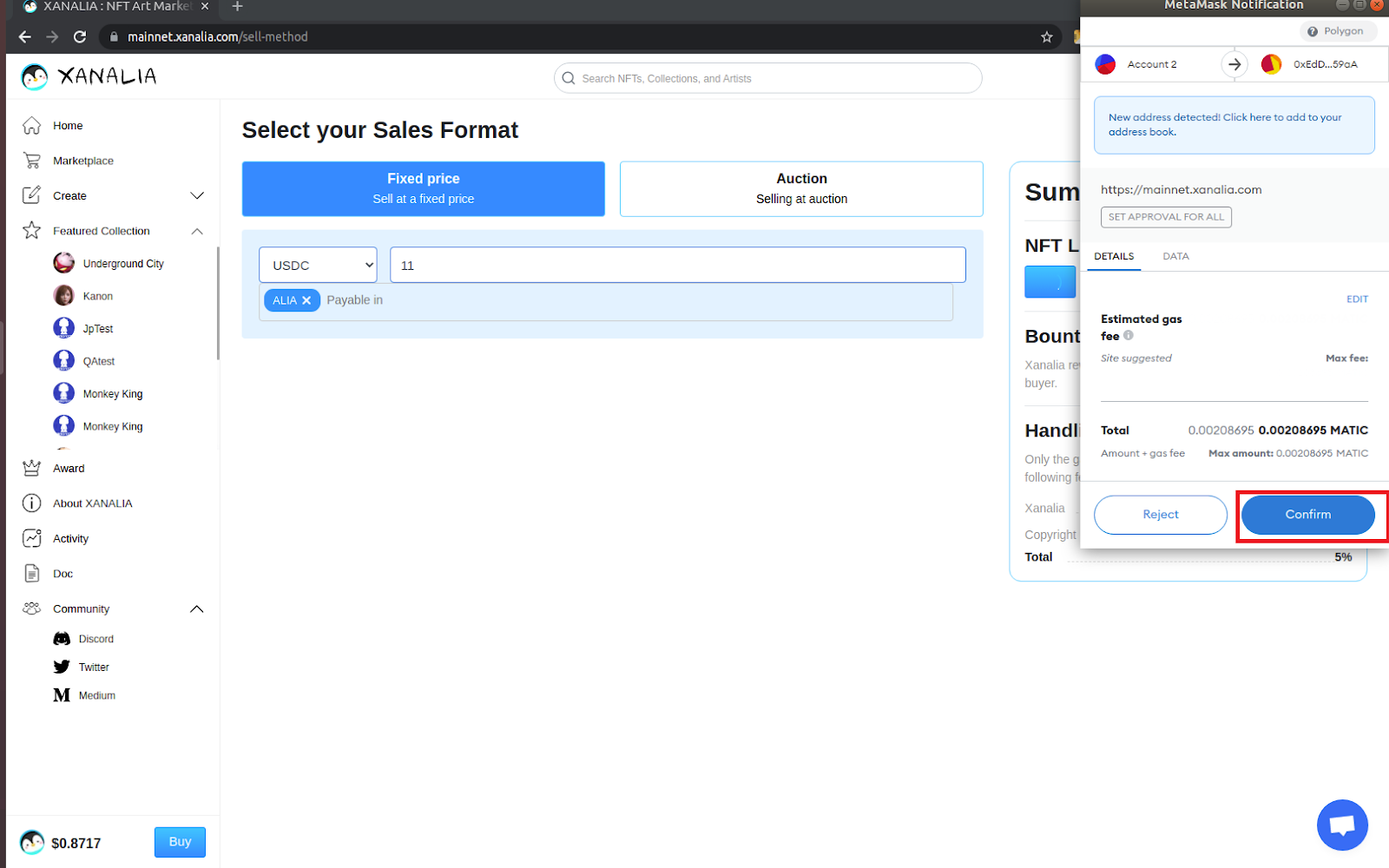Click the 0xEdD...59aA recipient address
Image resolution: width=1389 pixels, height=868 pixels.
pos(1326,64)
